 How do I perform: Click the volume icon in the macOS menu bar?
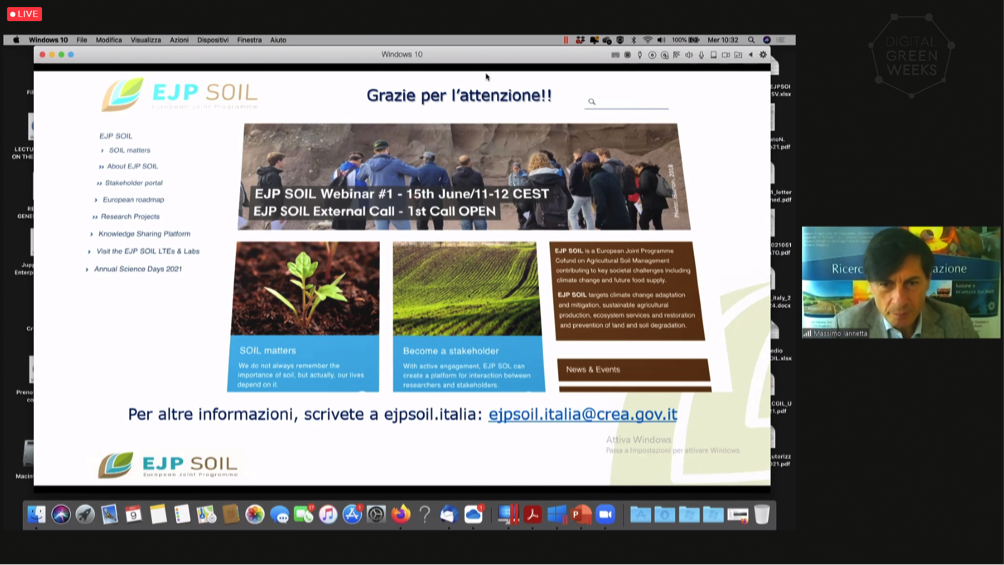[661, 40]
